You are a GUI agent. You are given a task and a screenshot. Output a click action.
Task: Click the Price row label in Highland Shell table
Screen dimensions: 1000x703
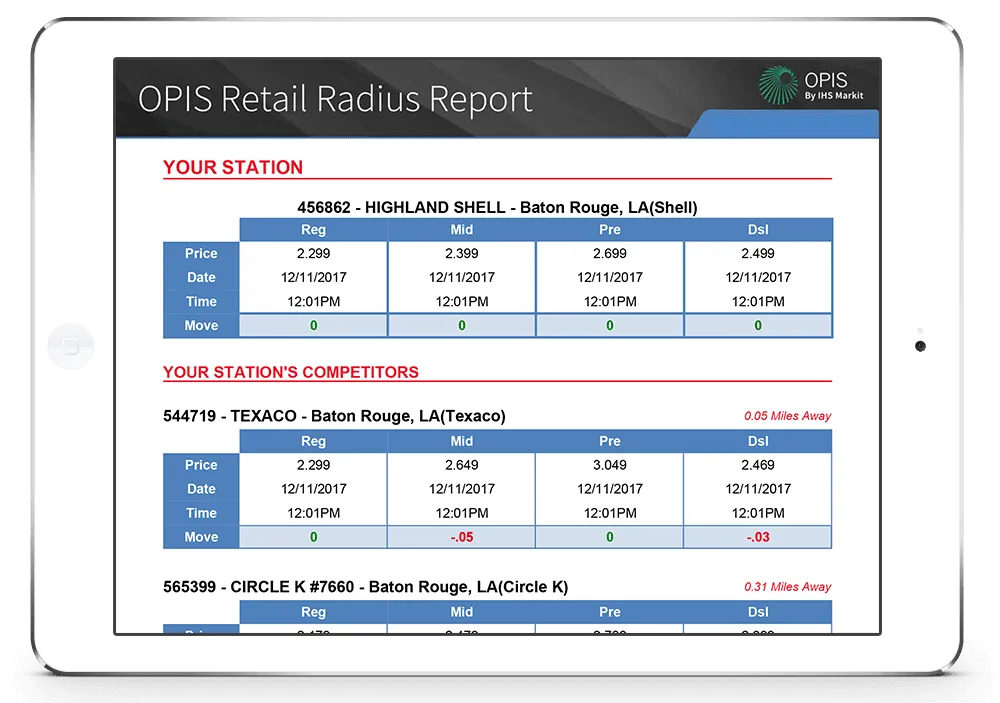[x=201, y=253]
